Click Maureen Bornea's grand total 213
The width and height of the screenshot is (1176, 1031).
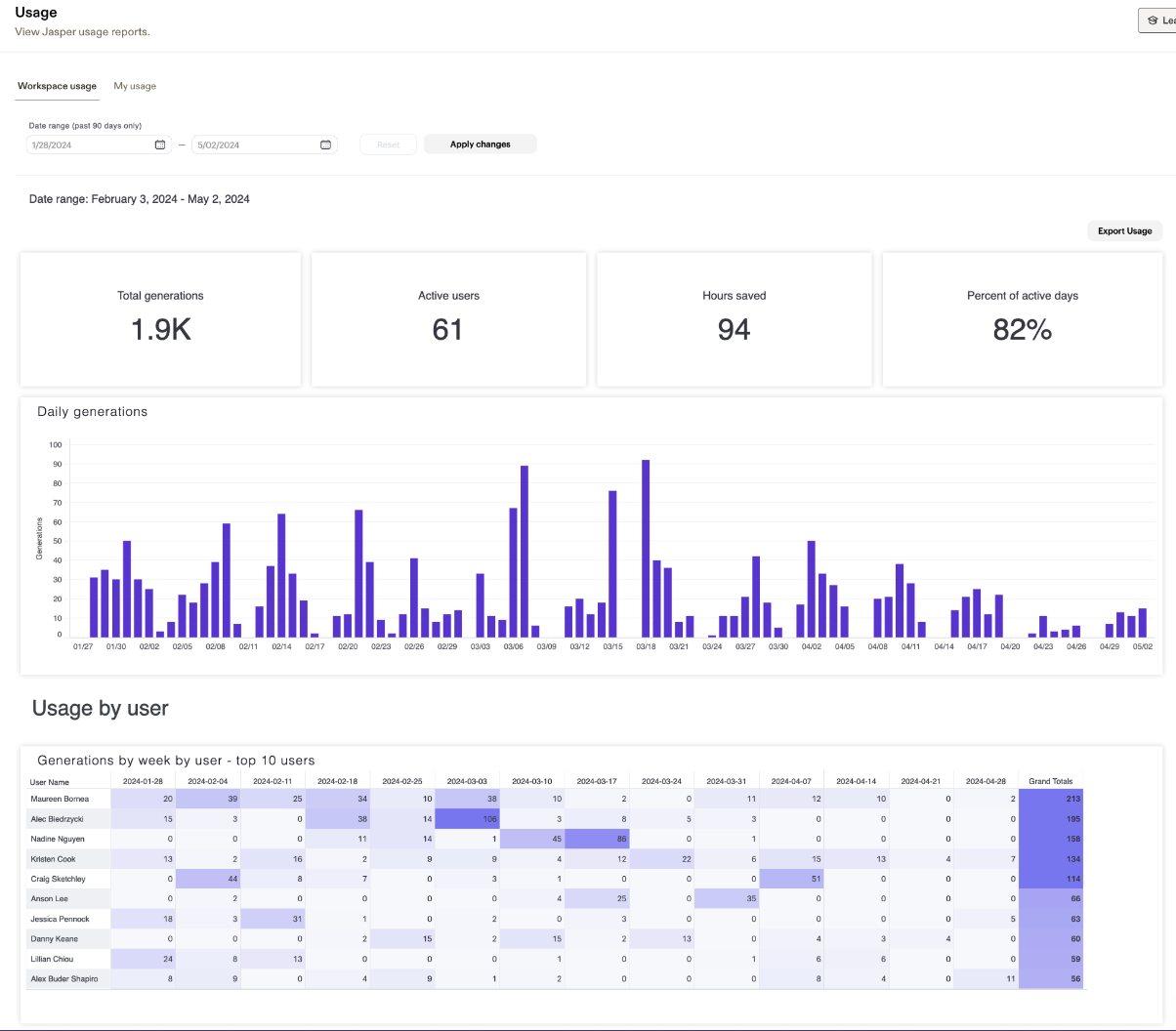pos(1051,799)
